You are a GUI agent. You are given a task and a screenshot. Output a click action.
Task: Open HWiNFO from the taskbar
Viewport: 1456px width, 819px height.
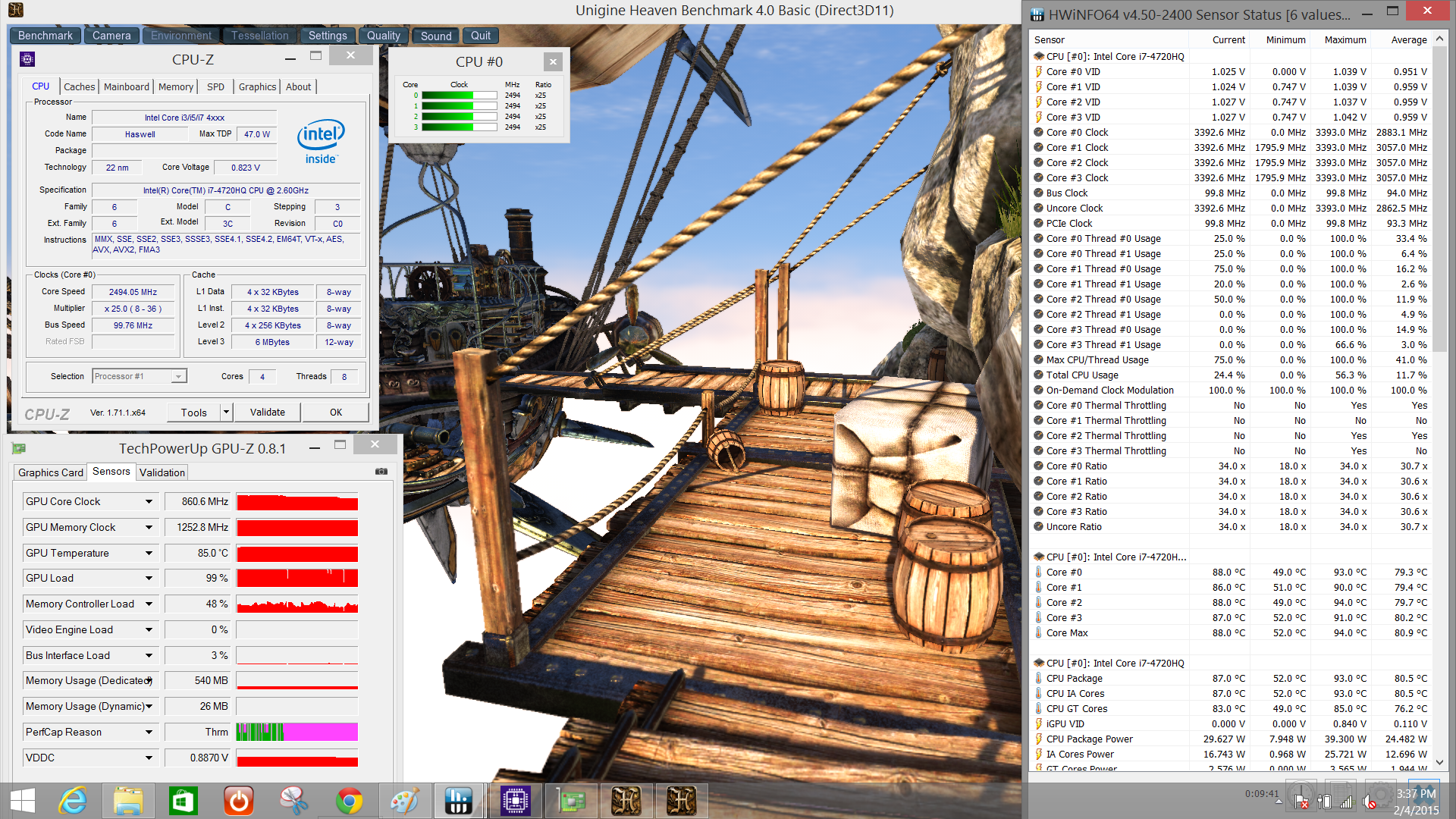(459, 801)
